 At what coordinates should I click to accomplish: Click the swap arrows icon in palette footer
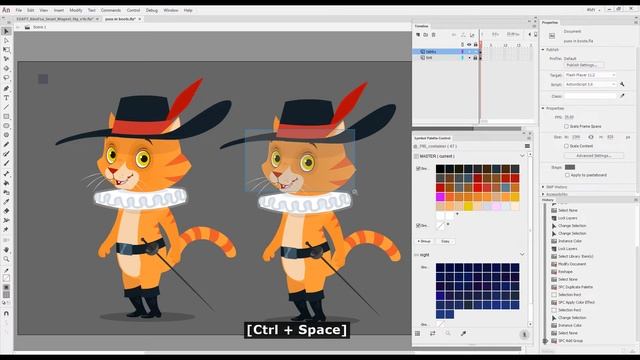point(433,333)
